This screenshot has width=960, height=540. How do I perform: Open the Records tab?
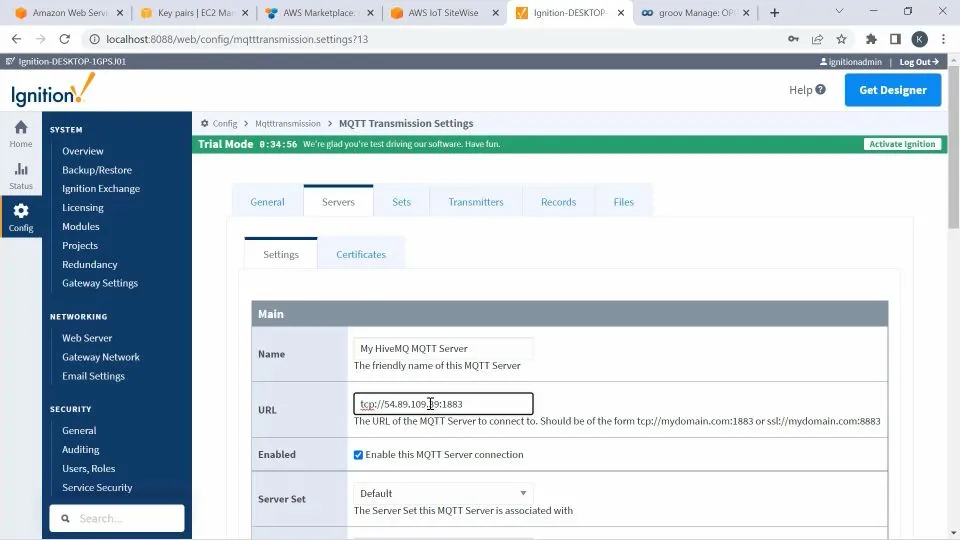558,201
